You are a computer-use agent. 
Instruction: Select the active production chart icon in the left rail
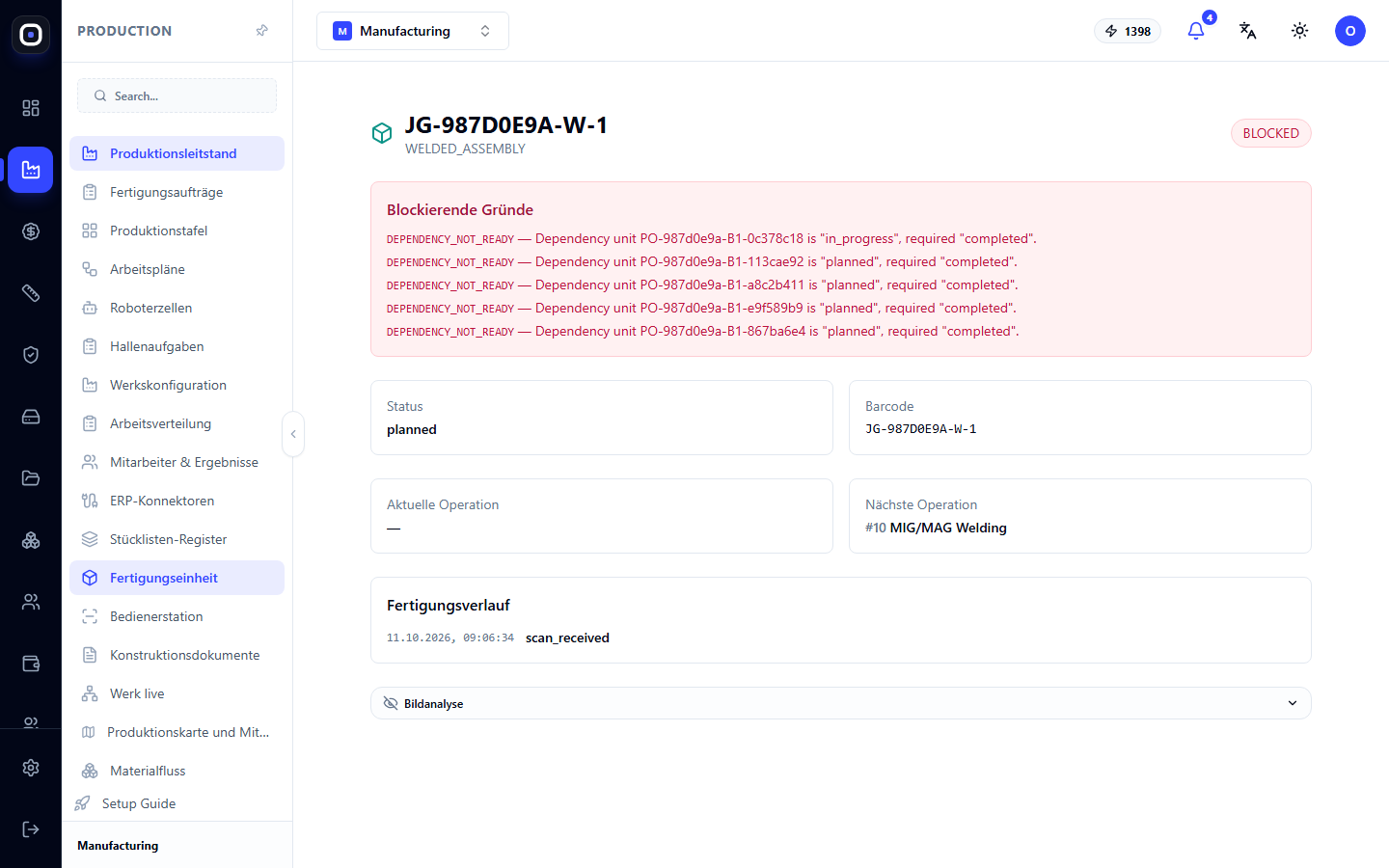(31, 170)
